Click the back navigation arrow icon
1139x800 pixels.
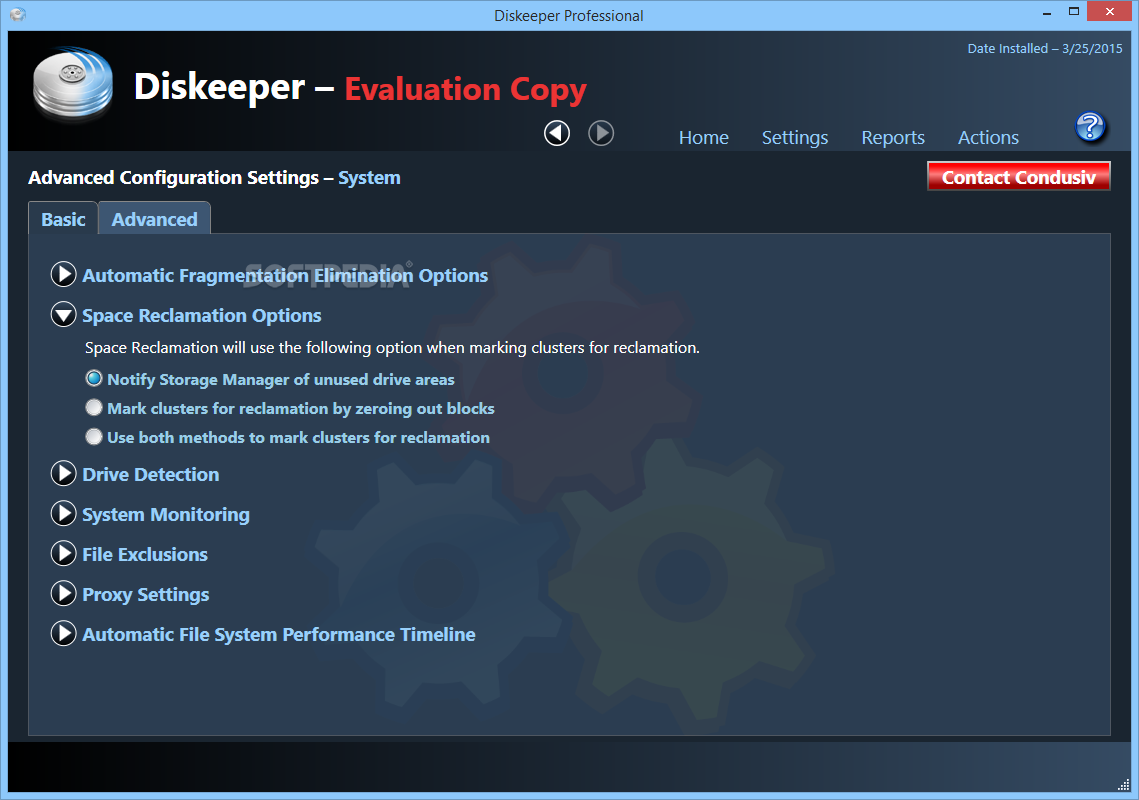tap(557, 133)
